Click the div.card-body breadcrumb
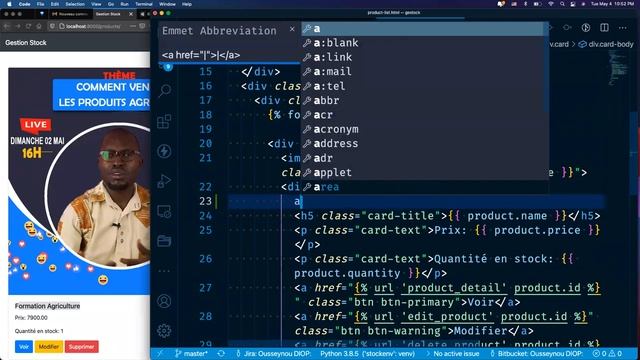640x360 pixels. 606,44
